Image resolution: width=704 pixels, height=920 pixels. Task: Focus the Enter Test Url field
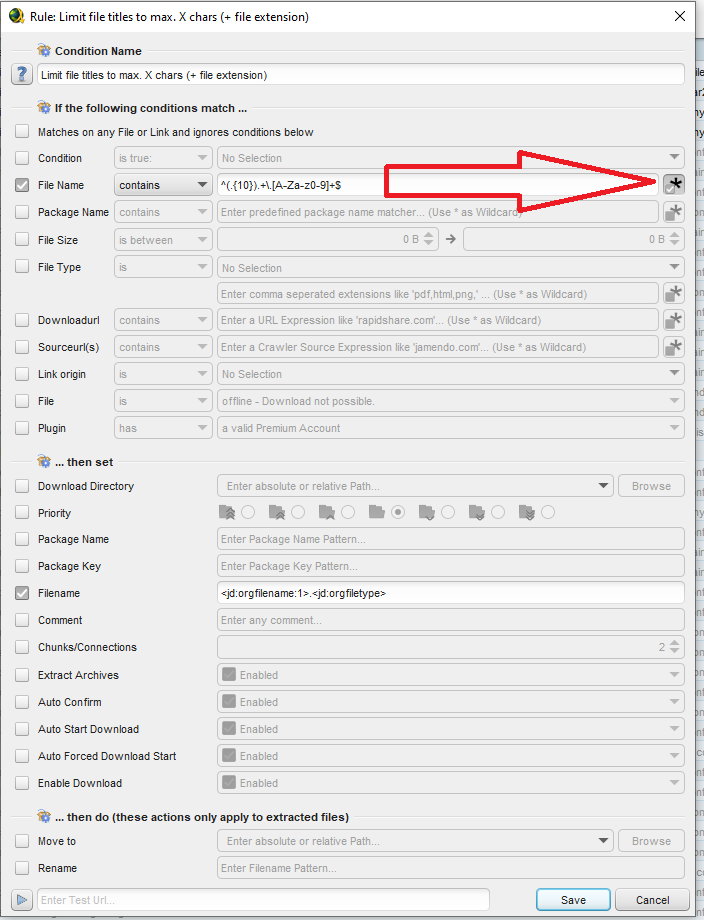tap(263, 899)
